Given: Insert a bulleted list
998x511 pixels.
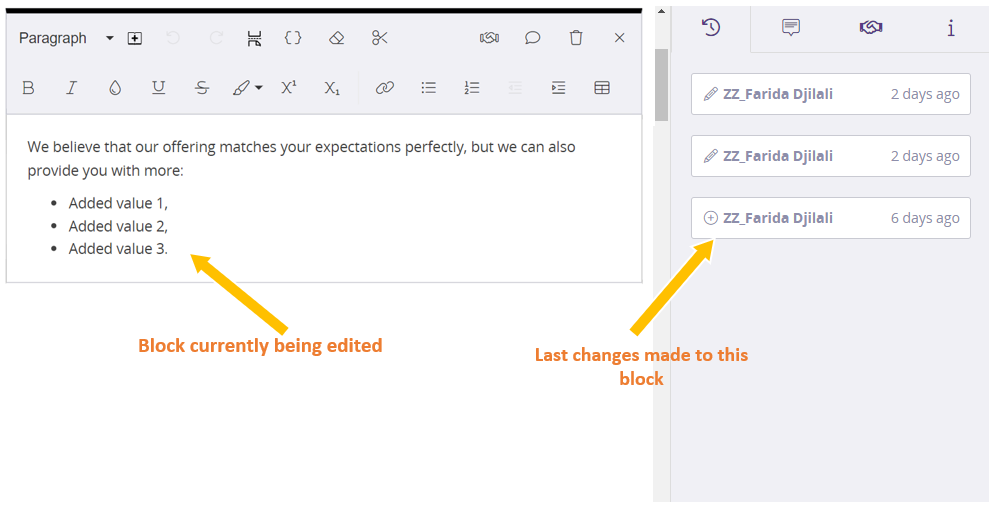Looking at the screenshot, I should coord(429,88).
